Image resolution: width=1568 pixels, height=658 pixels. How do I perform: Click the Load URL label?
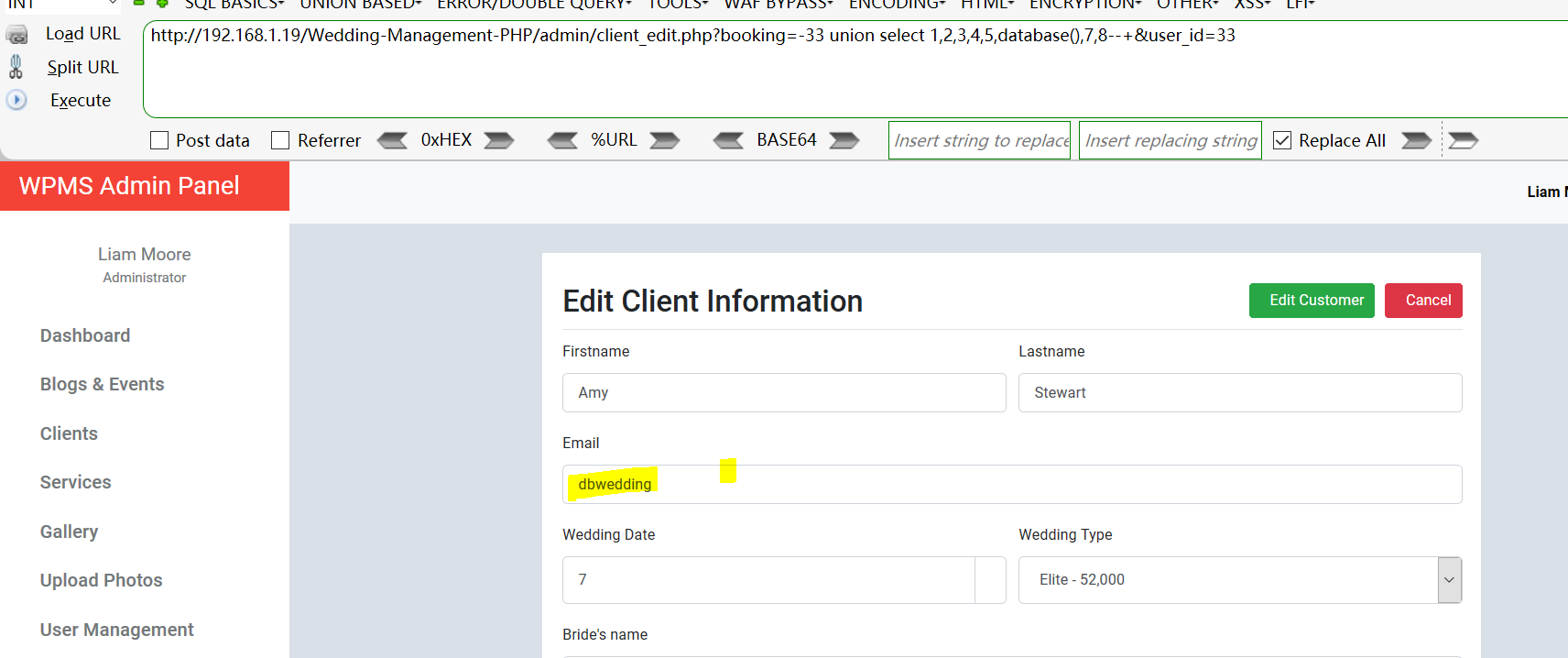[83, 34]
